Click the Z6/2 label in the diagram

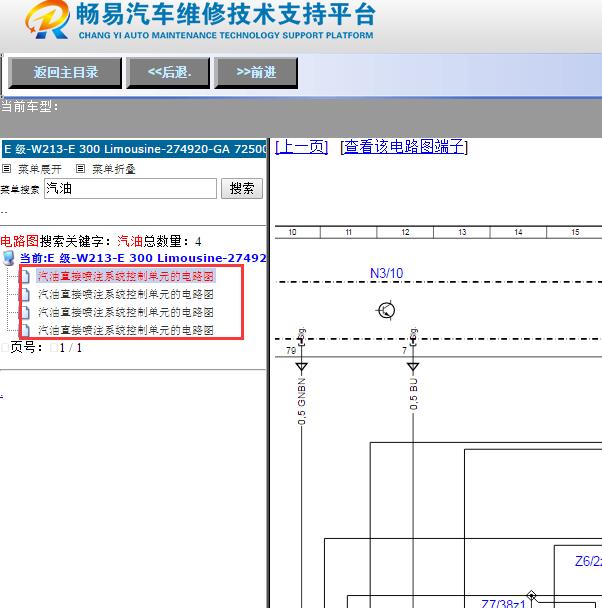(x=588, y=561)
